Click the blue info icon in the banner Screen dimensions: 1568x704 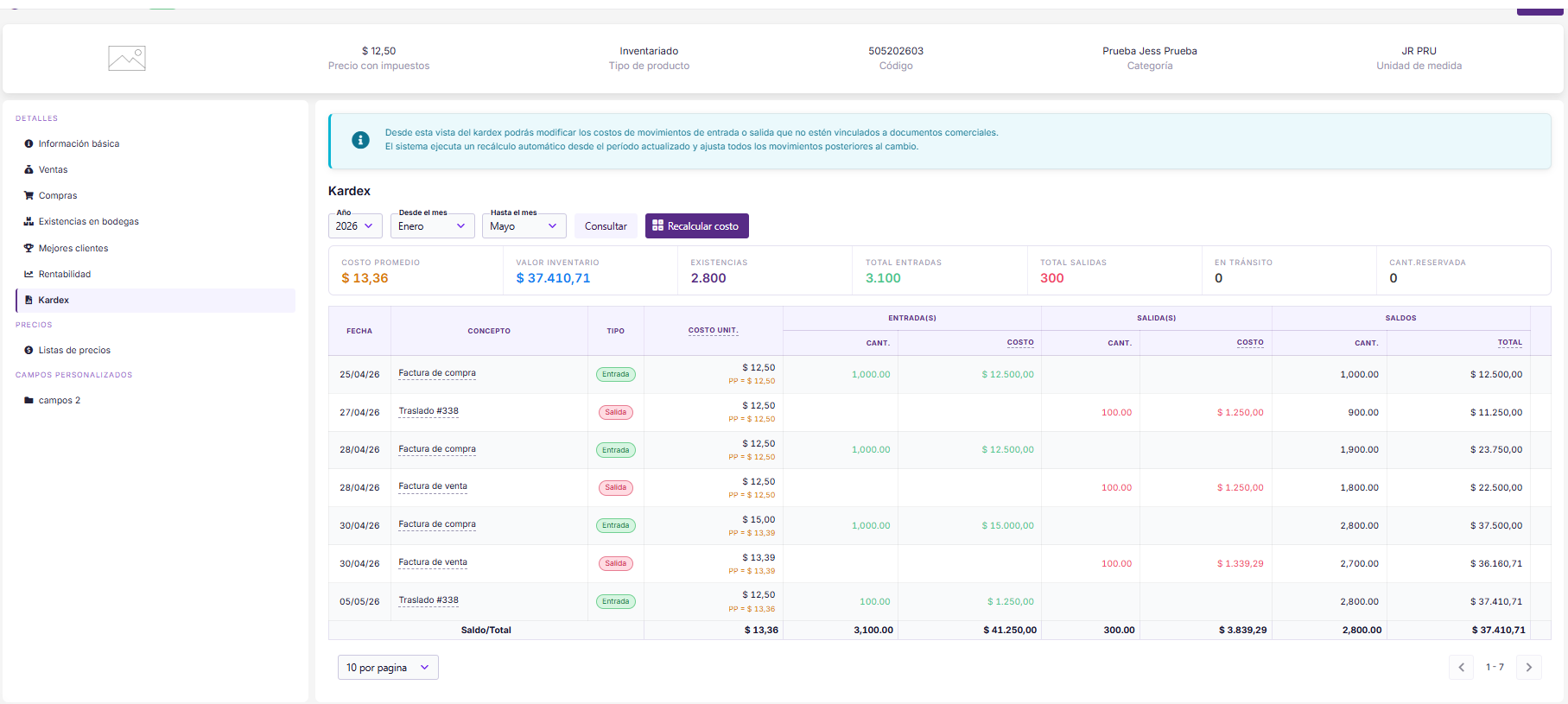click(x=361, y=140)
